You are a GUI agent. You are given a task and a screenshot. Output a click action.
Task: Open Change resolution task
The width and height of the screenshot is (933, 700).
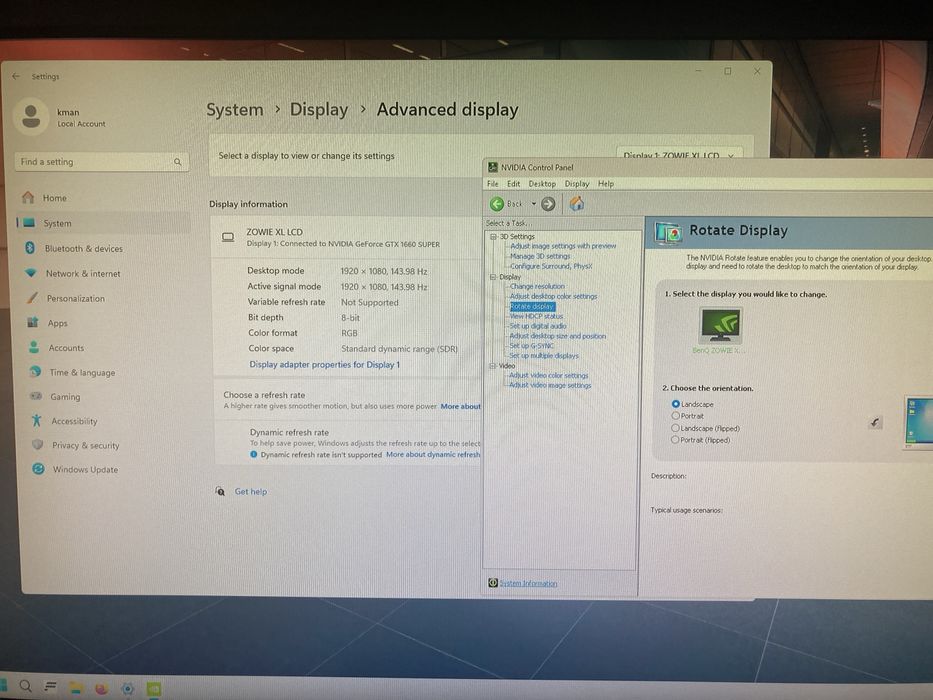point(537,286)
